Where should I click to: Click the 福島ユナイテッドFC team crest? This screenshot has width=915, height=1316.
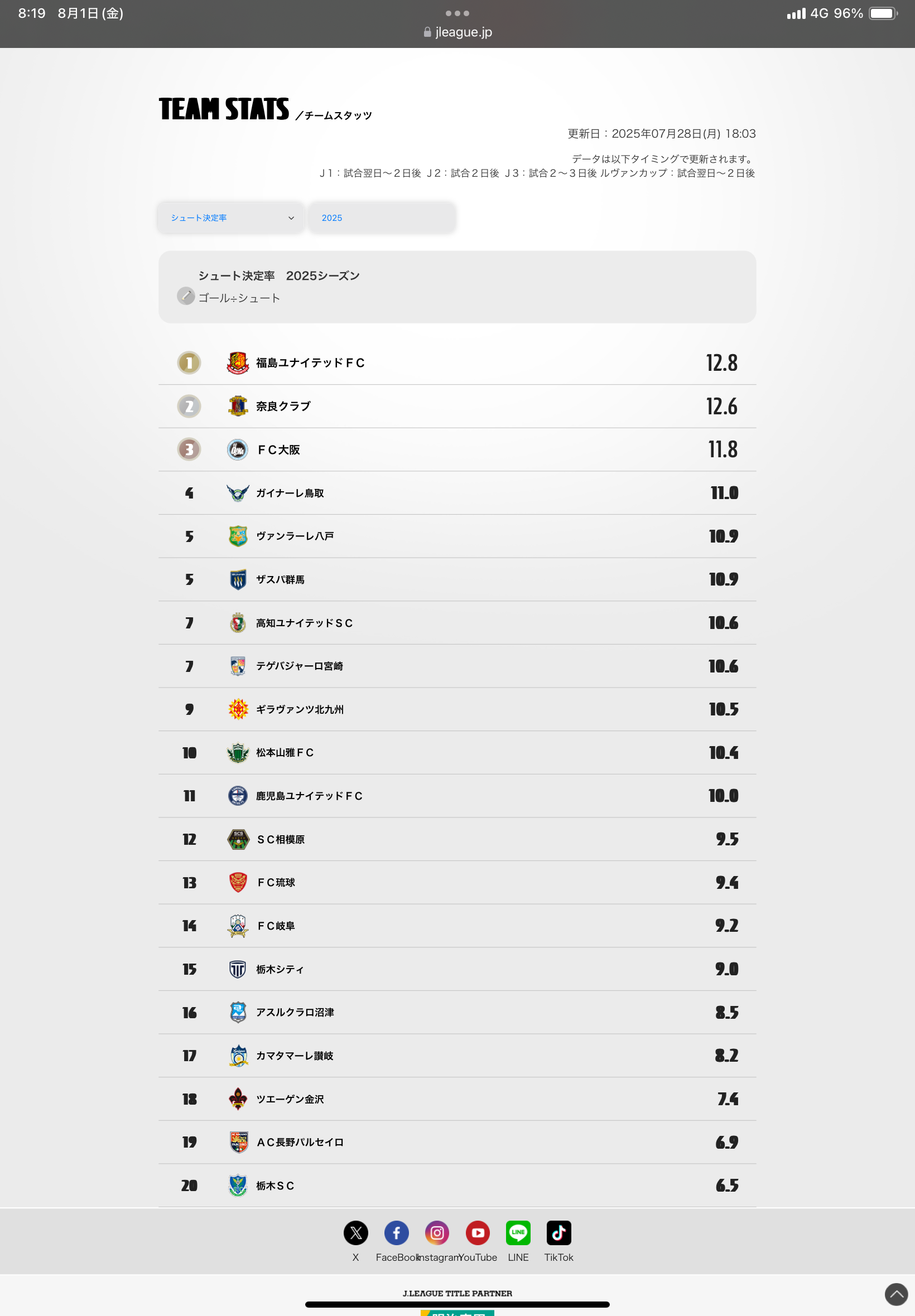point(237,362)
